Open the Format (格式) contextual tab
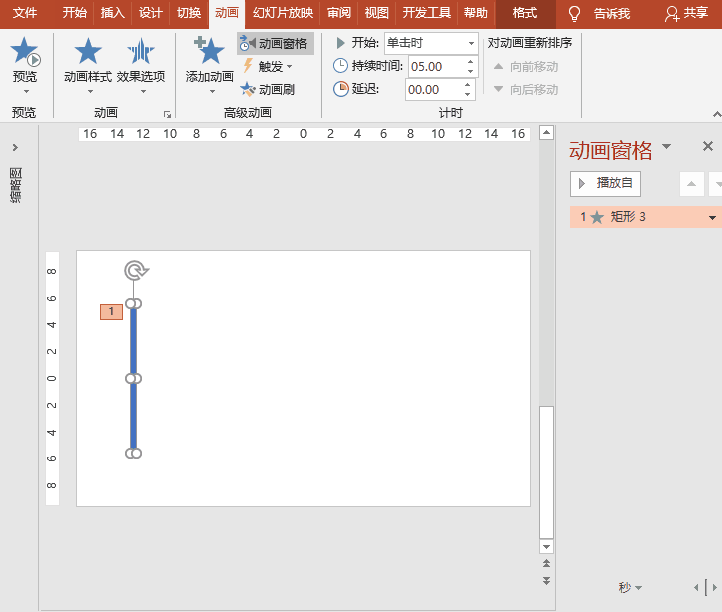 click(x=525, y=13)
